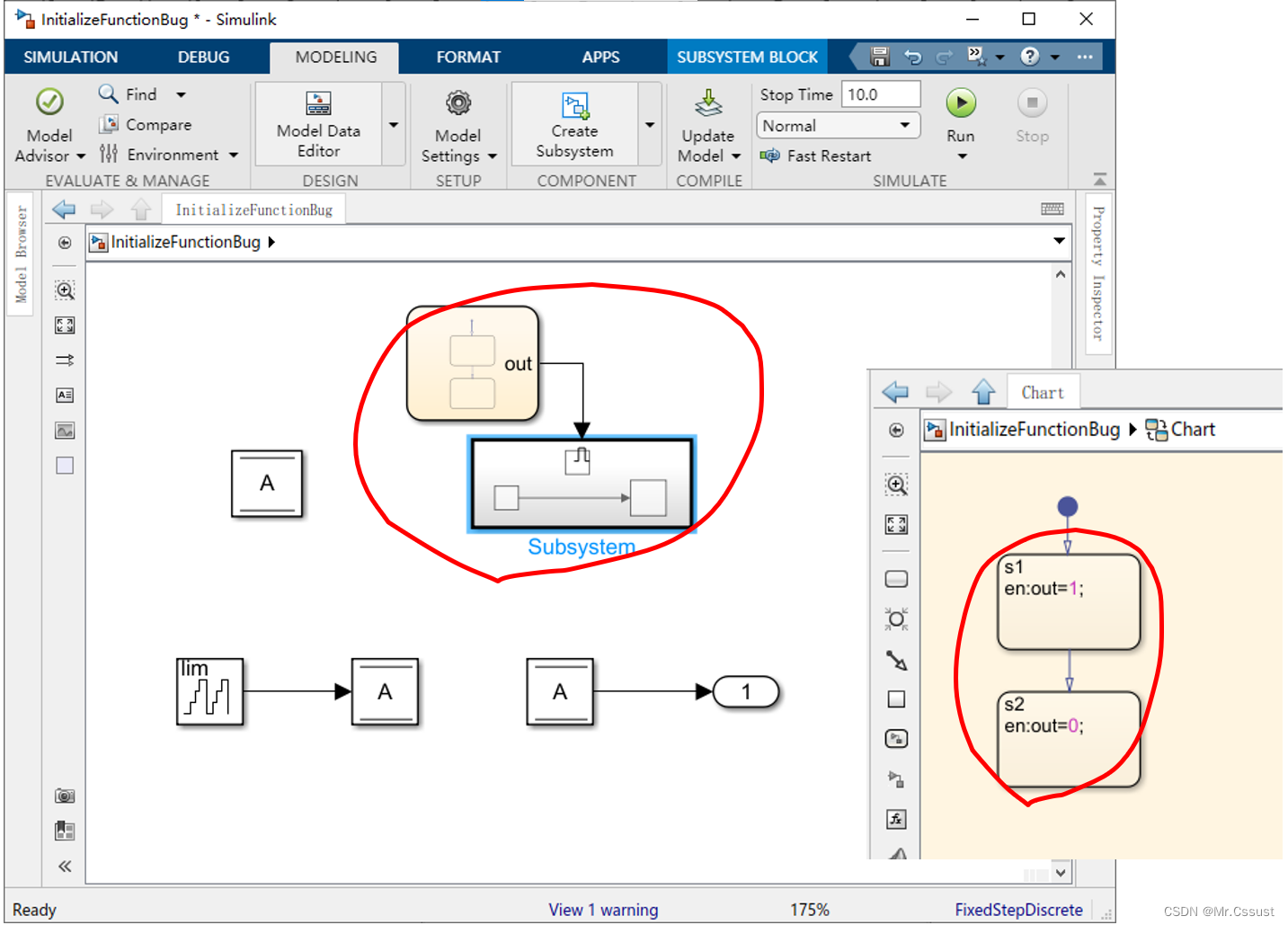The height and width of the screenshot is (925, 1288).
Task: Add an area box from the left palette
Action: click(65, 466)
